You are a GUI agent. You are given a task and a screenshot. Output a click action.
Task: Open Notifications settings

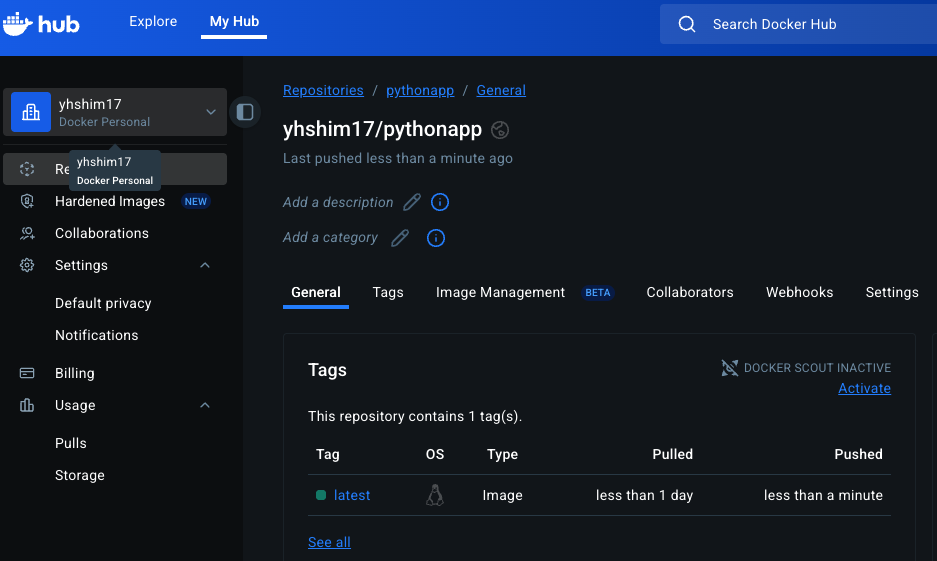tap(96, 335)
